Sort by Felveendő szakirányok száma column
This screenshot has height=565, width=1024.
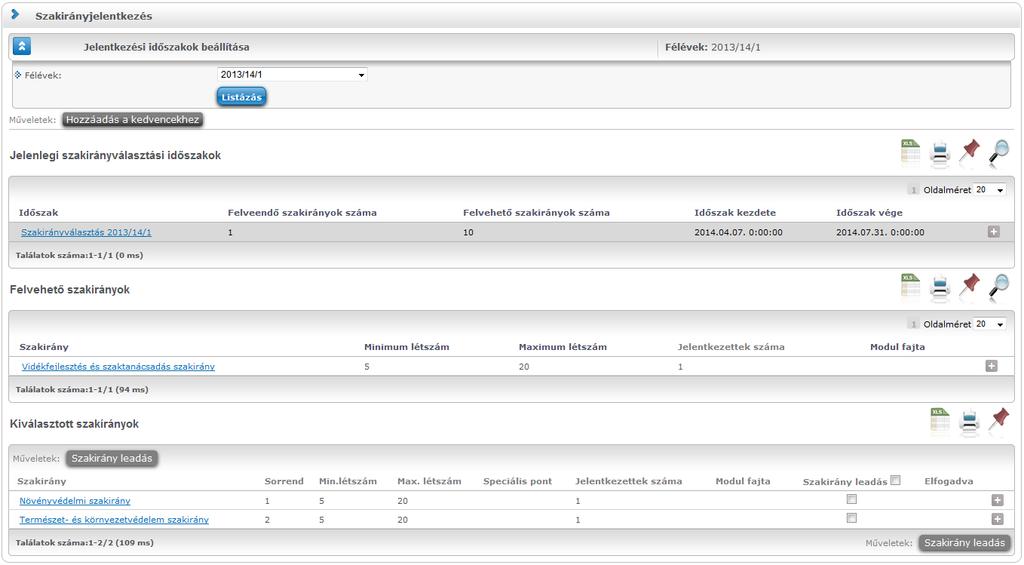coord(302,212)
